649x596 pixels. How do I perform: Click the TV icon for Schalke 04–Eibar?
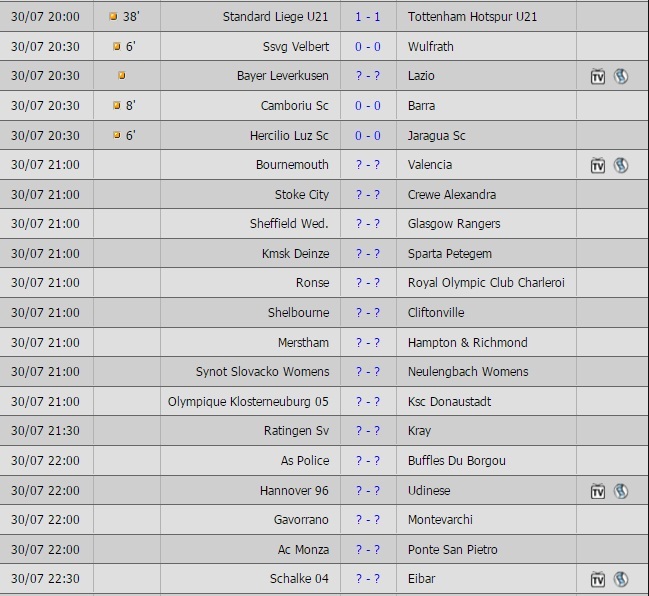click(x=598, y=579)
